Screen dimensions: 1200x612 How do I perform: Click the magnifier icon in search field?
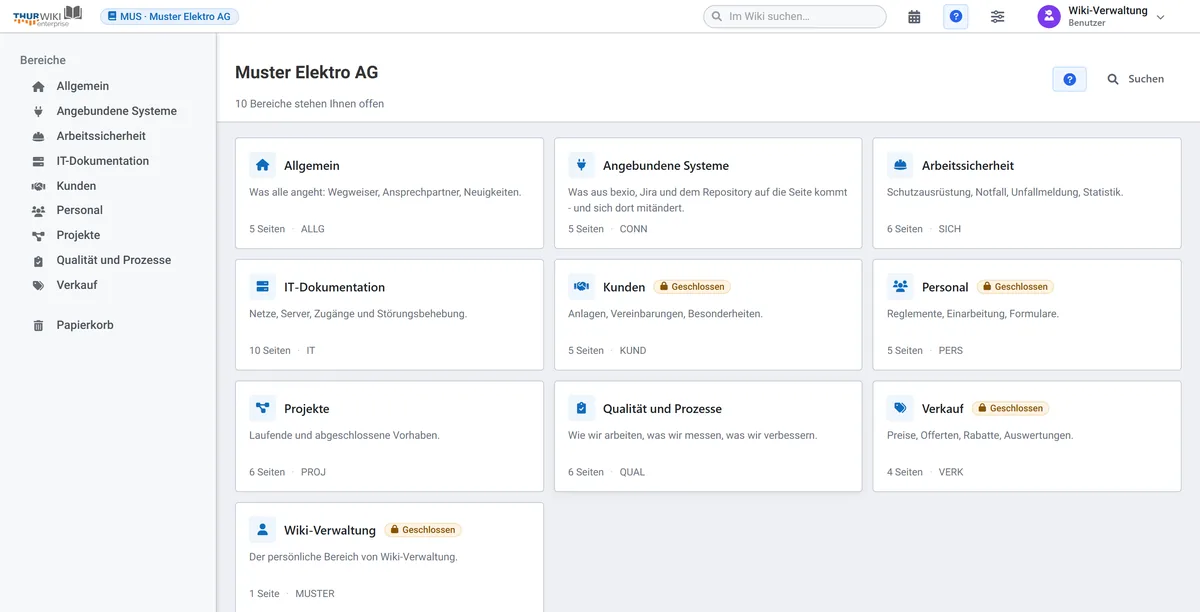pos(716,17)
